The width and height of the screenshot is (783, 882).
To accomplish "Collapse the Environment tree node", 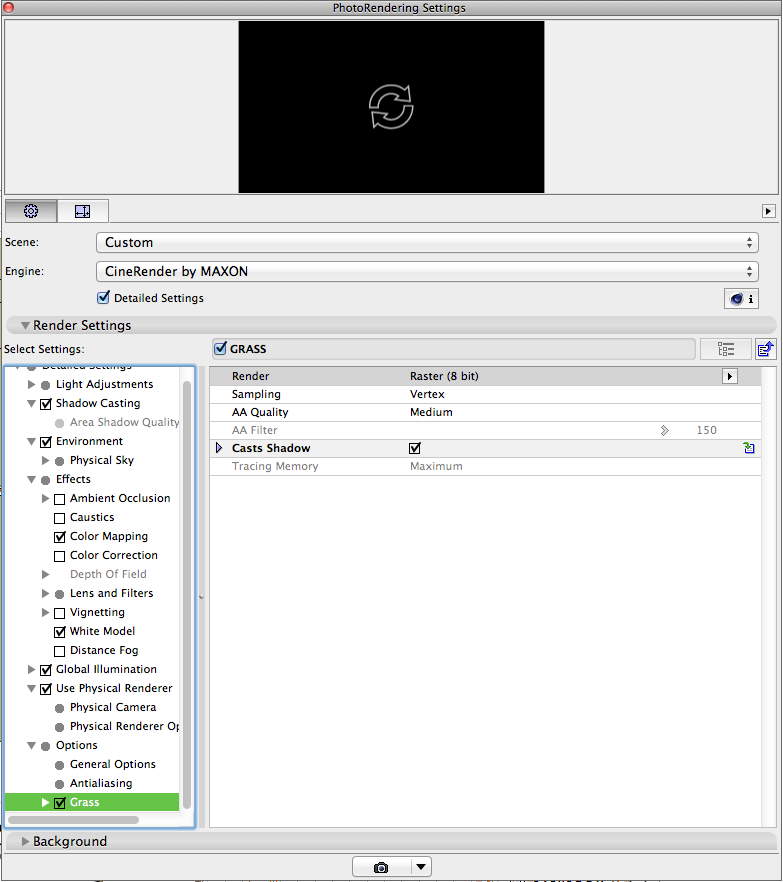I will click(32, 442).
